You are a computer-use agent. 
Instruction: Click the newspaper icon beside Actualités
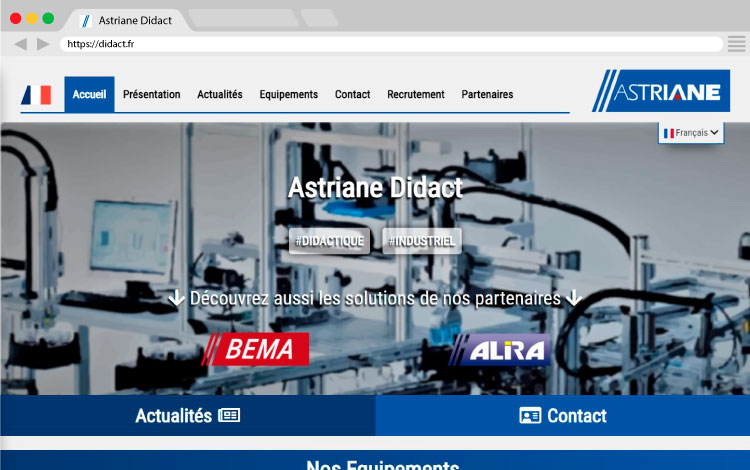point(229,416)
